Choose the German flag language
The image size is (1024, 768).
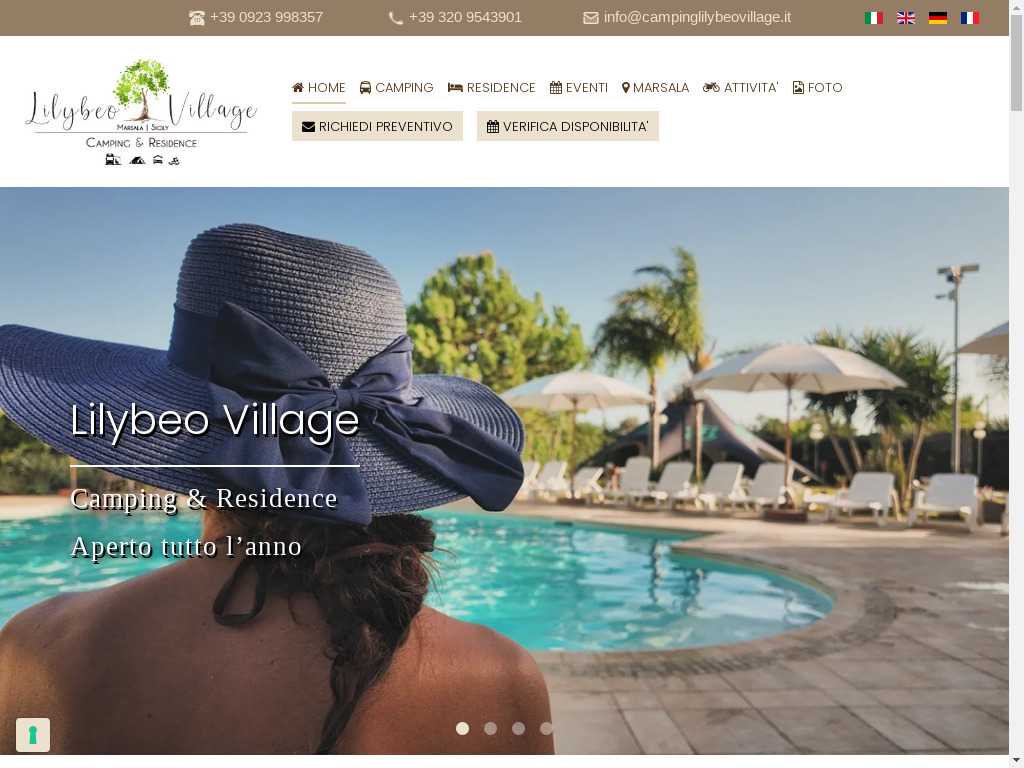pyautogui.click(x=937, y=18)
